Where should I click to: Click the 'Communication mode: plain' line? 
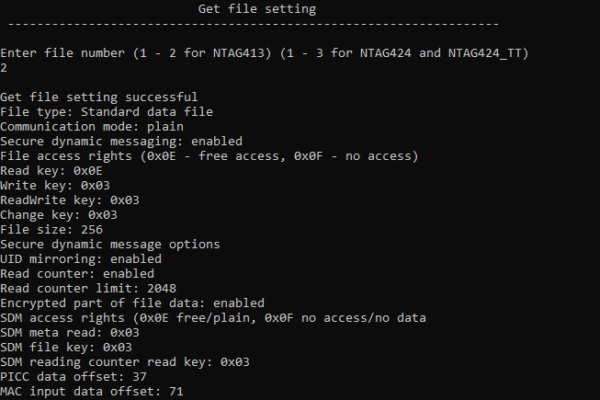click(92, 127)
